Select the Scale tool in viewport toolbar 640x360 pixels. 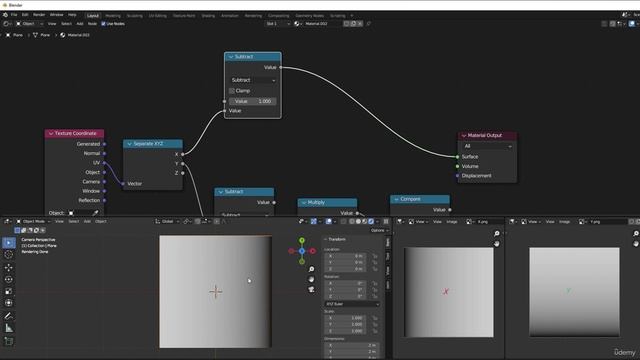pyautogui.click(x=9, y=291)
